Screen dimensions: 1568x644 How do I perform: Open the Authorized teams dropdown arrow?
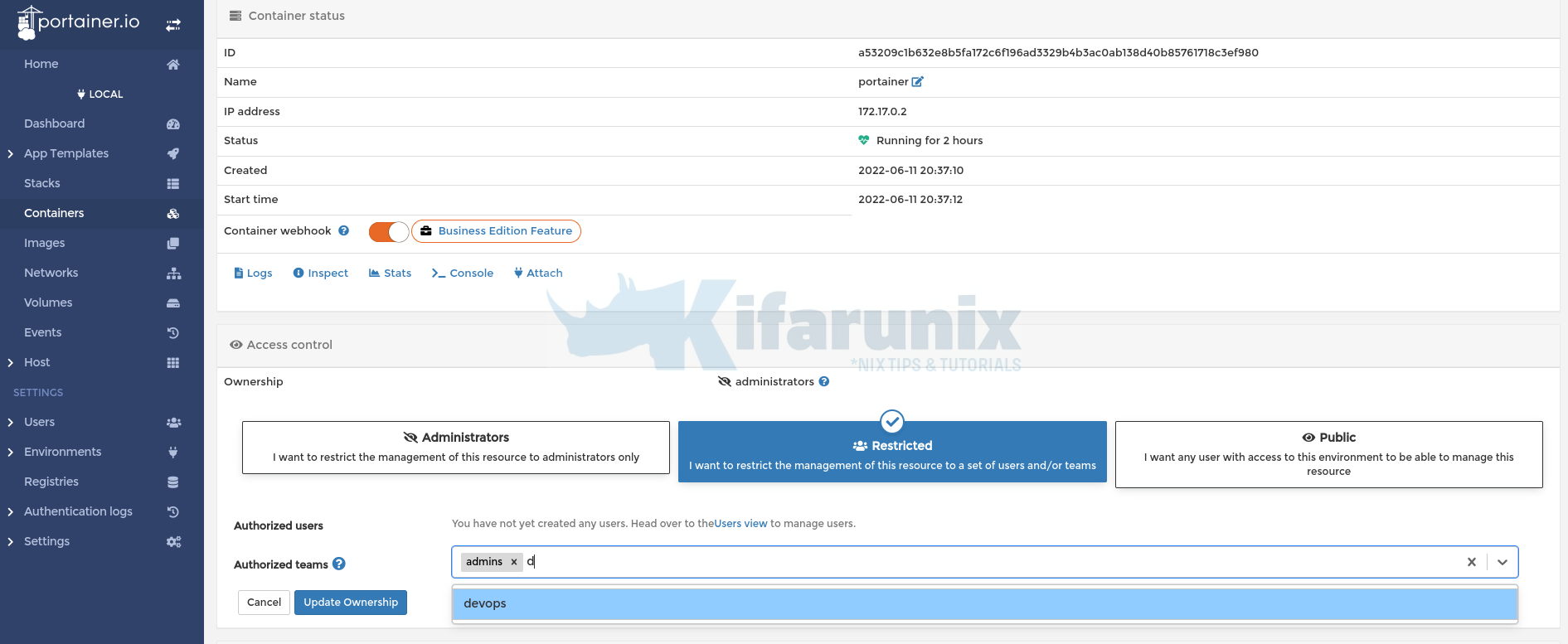(x=1502, y=562)
